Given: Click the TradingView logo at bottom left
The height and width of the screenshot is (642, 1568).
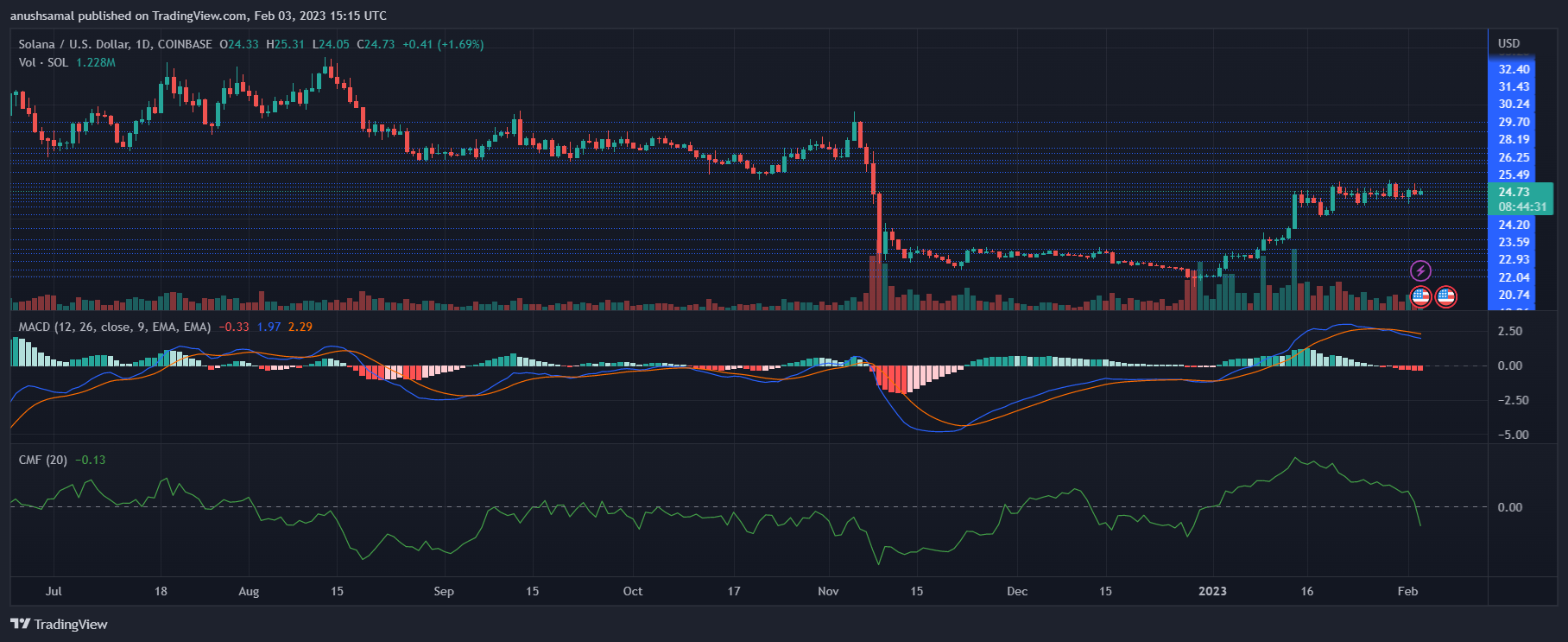Looking at the screenshot, I should click(x=59, y=624).
